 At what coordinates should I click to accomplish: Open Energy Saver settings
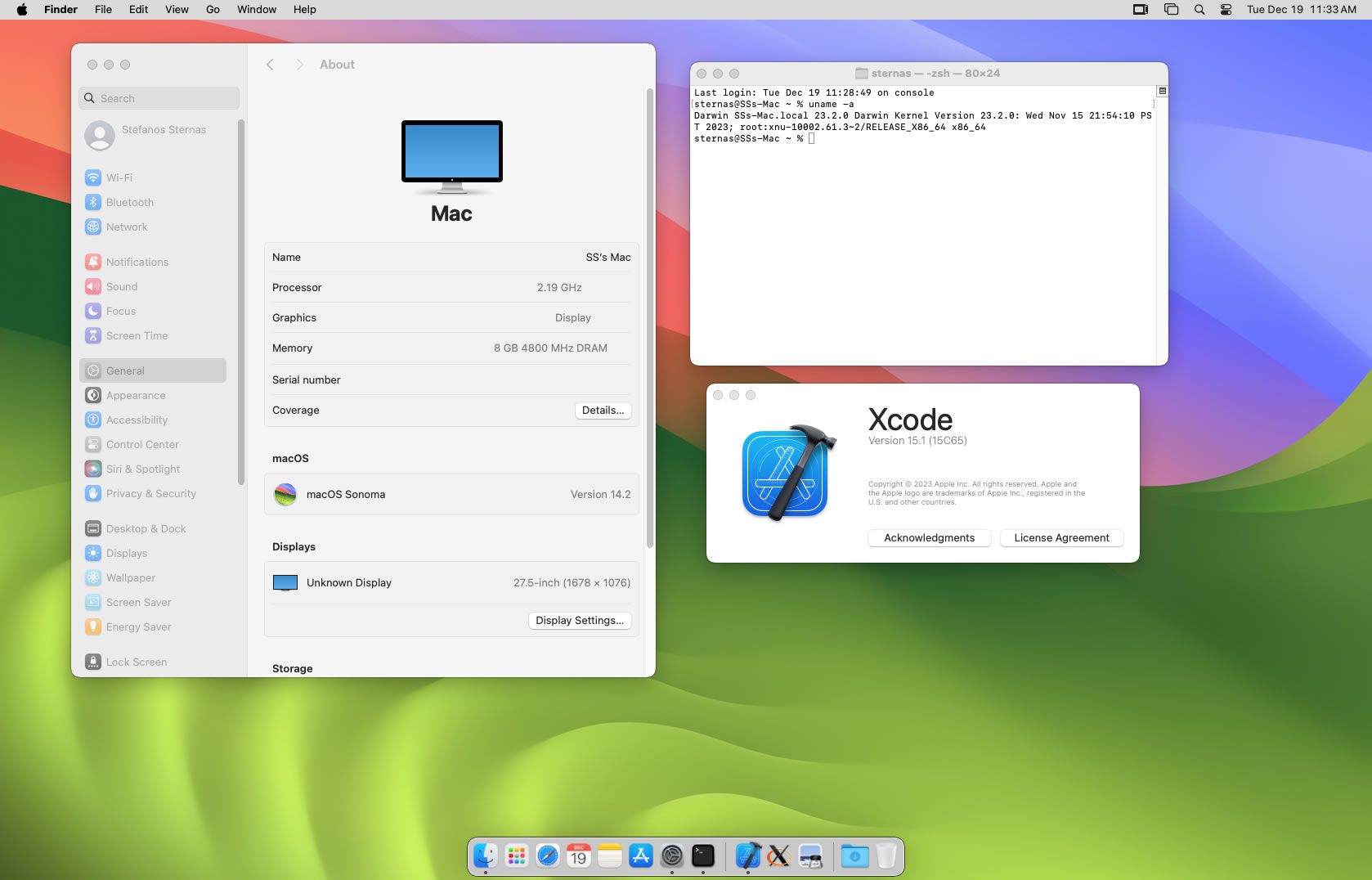pos(153,626)
